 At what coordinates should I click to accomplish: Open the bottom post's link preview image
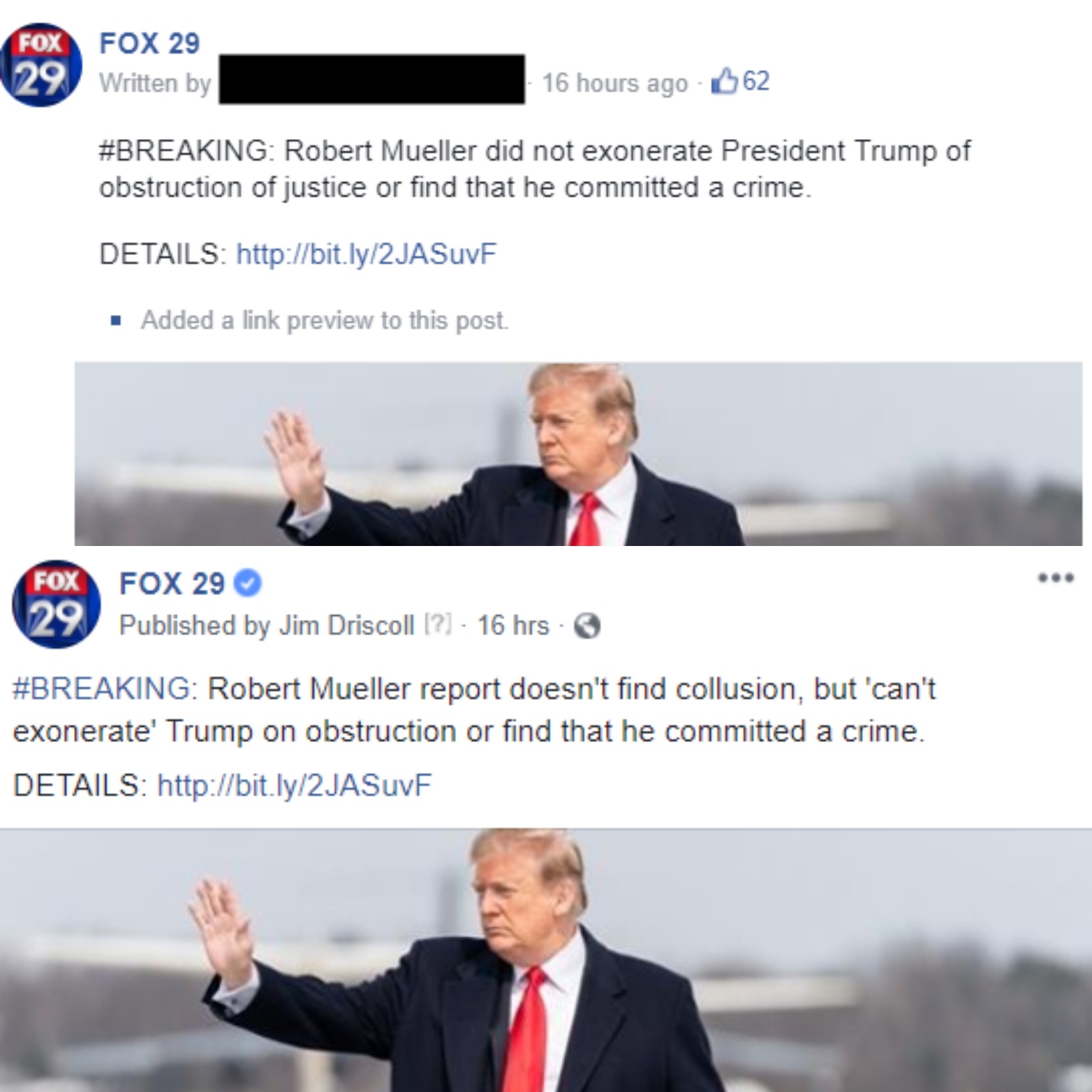pyautogui.click(x=546, y=960)
